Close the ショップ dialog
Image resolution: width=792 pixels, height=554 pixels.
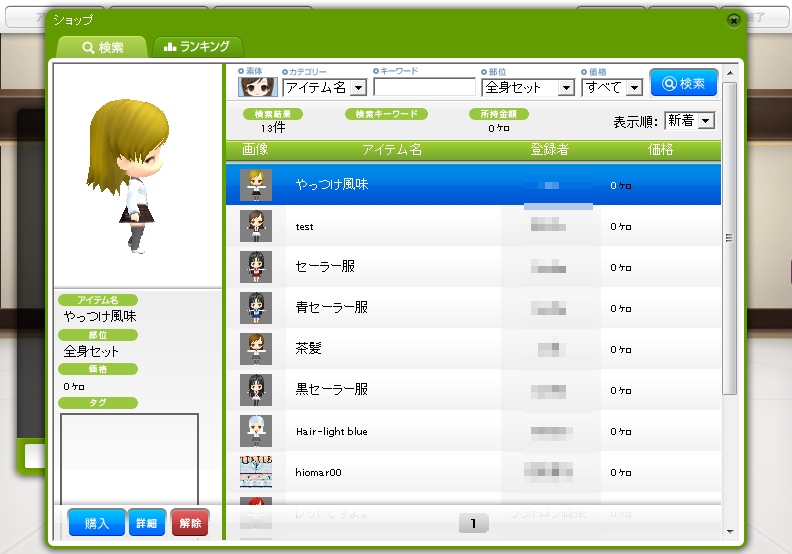pos(733,20)
